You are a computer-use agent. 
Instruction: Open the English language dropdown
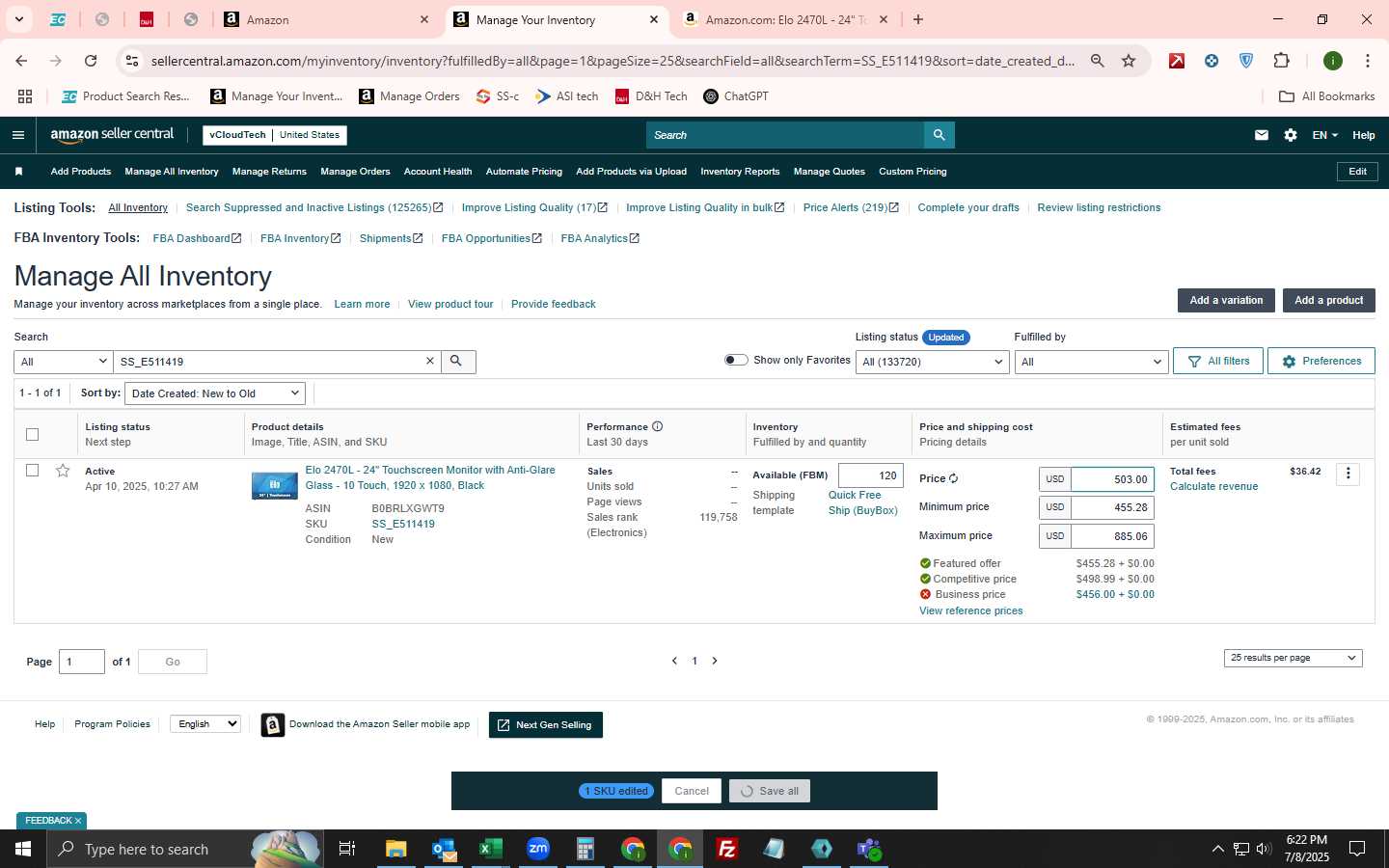(x=205, y=724)
